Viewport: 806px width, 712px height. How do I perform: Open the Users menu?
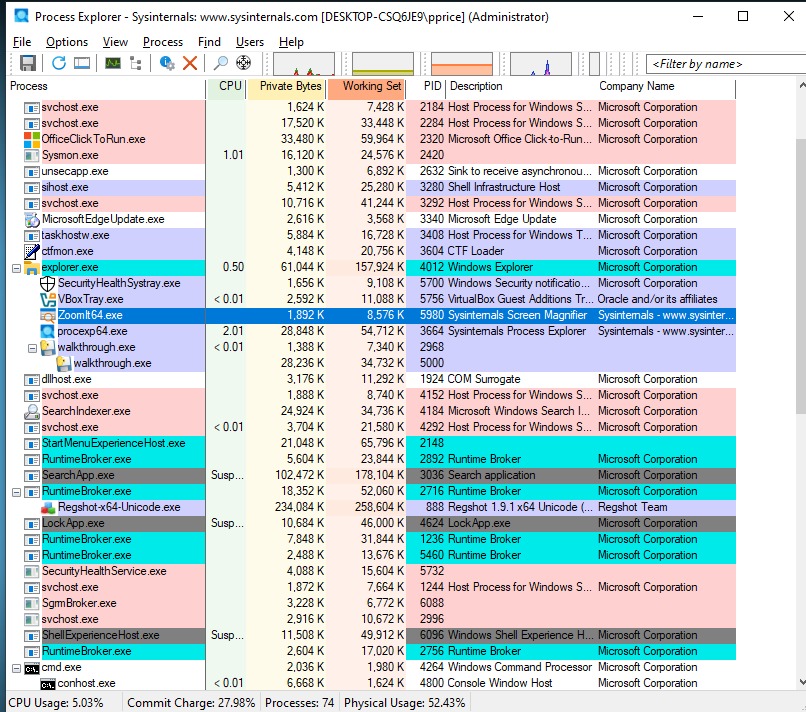(x=250, y=42)
